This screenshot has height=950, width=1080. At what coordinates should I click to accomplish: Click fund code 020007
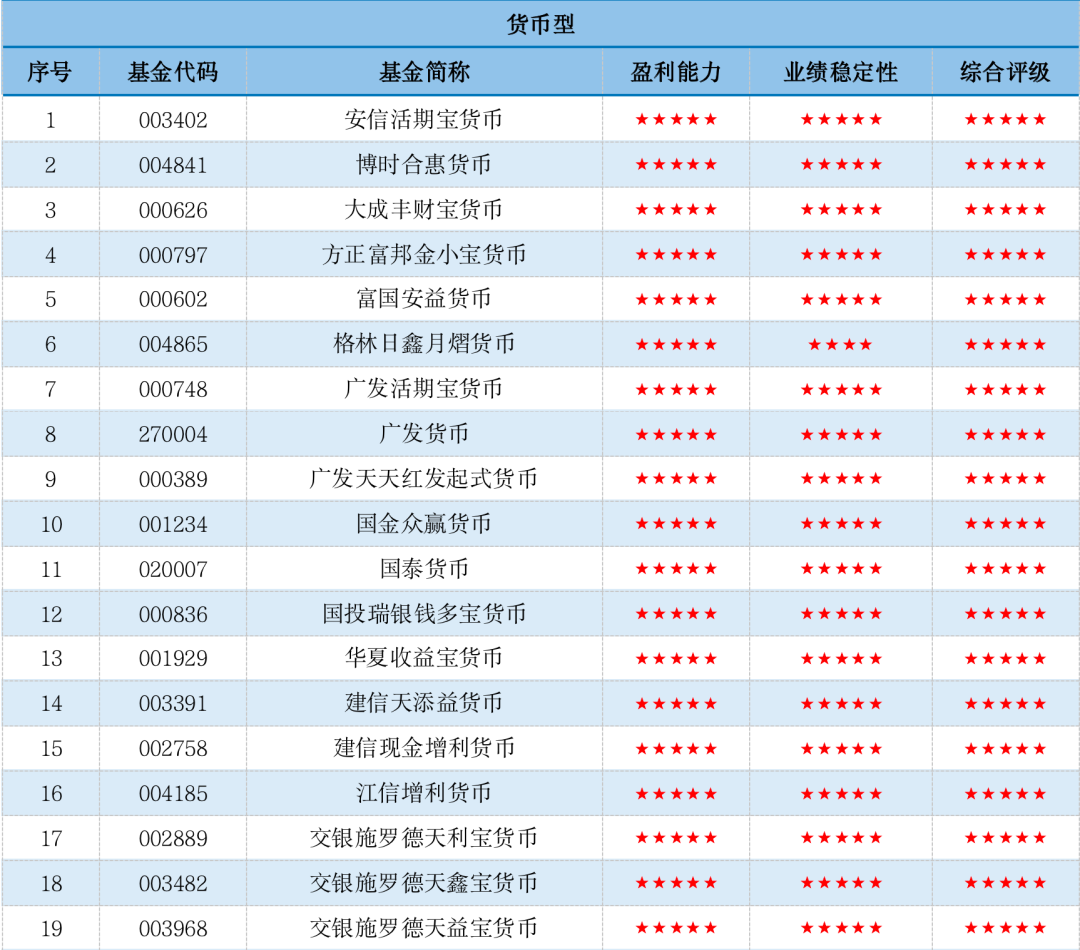coord(173,570)
